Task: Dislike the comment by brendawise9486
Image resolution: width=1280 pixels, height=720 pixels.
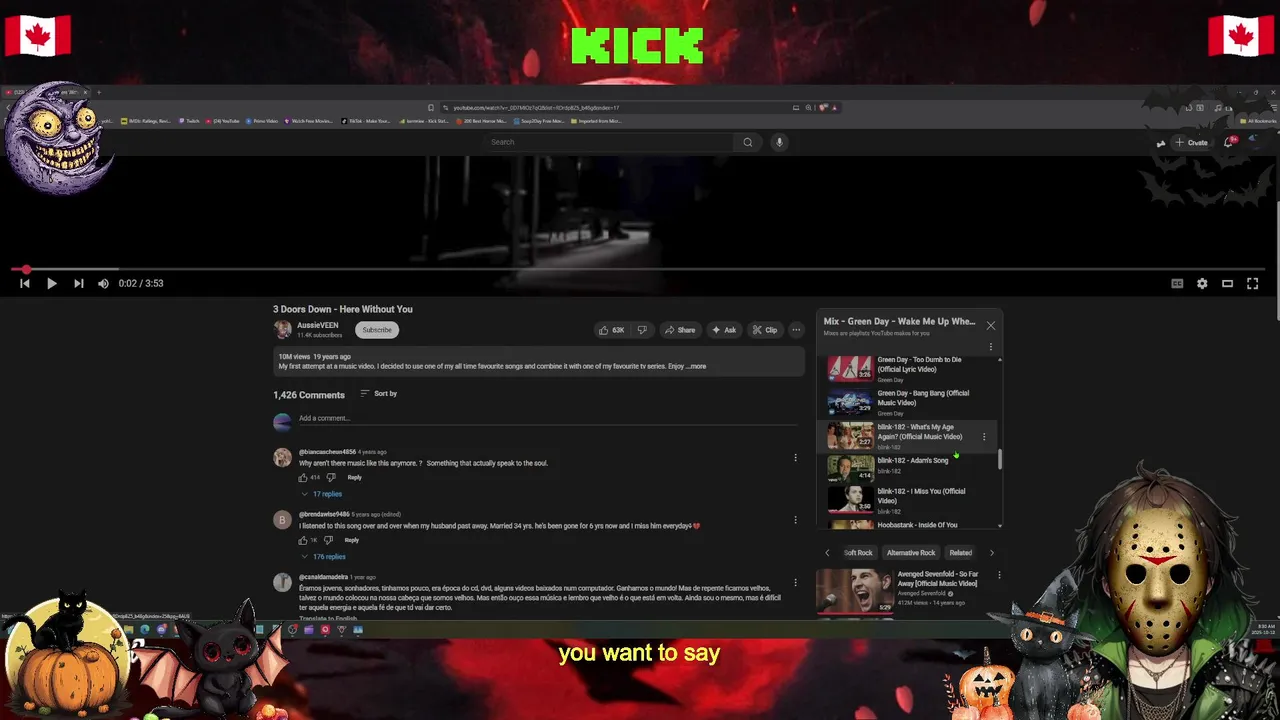Action: tap(328, 540)
